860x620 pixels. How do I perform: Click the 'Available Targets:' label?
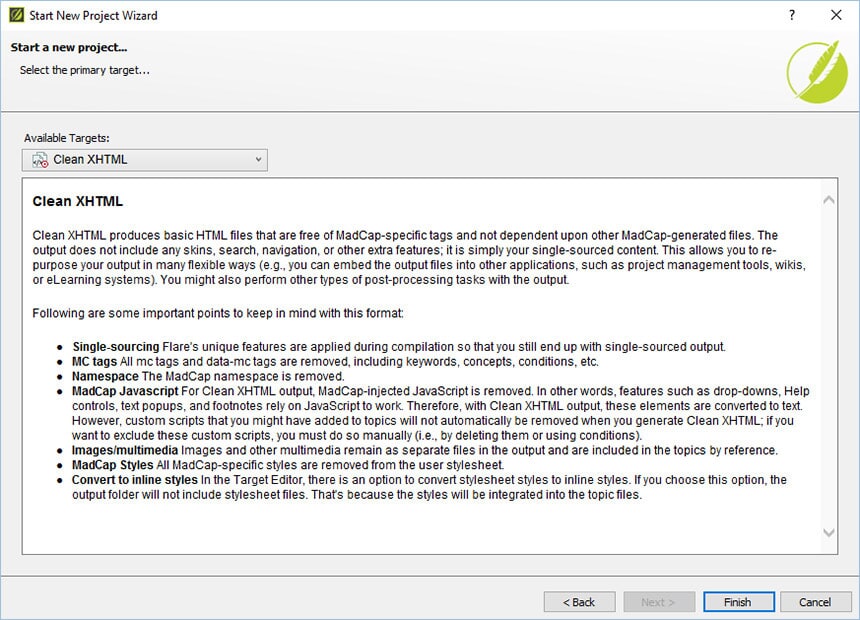(66, 138)
